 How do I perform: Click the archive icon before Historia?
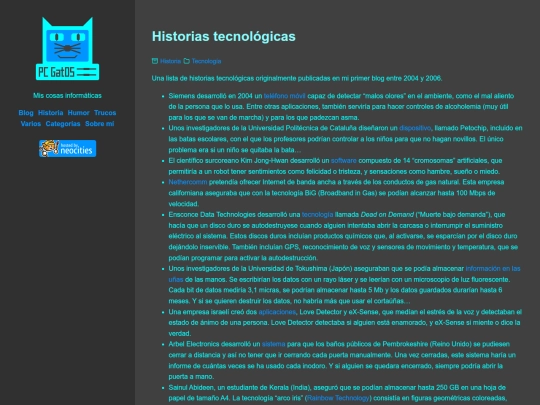[155, 61]
